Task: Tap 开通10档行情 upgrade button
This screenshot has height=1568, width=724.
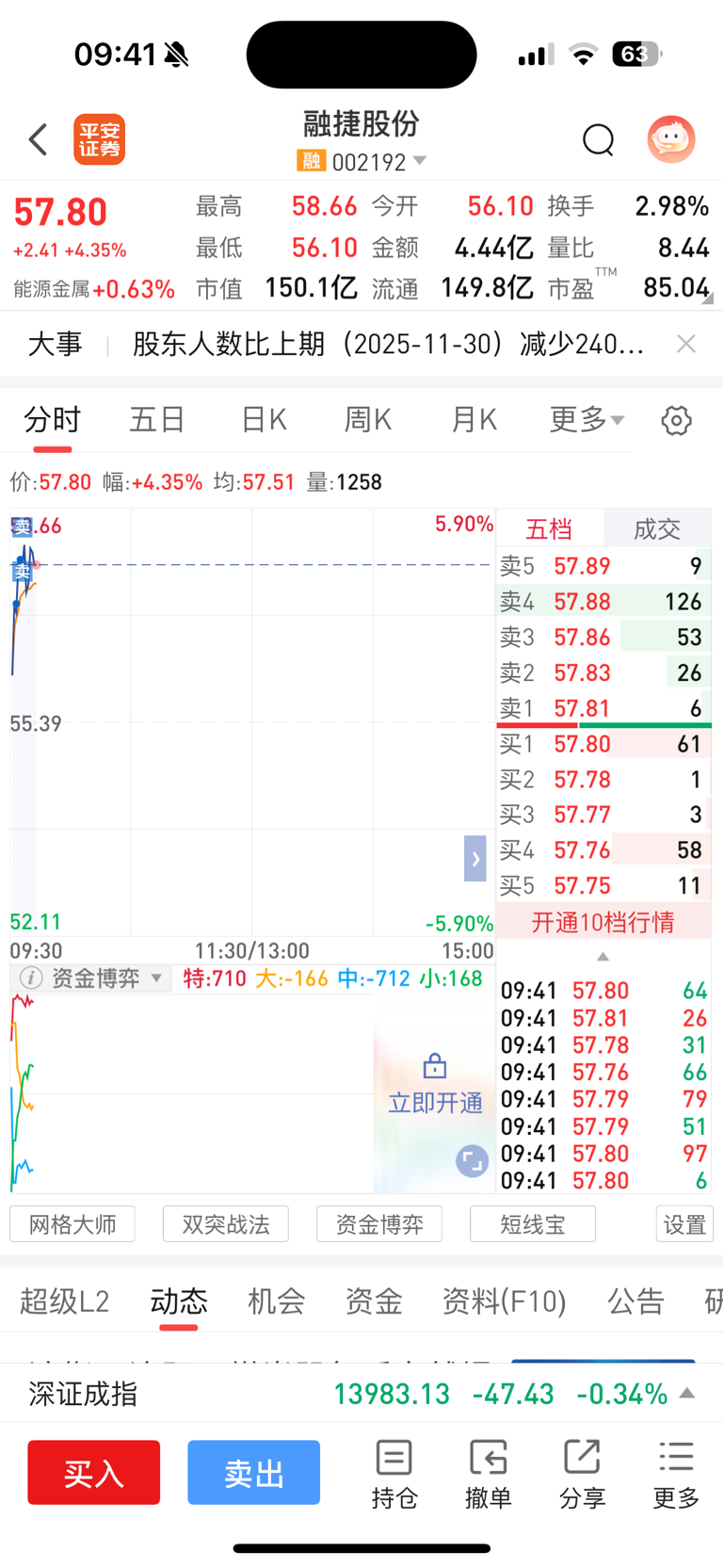Action: point(603,922)
